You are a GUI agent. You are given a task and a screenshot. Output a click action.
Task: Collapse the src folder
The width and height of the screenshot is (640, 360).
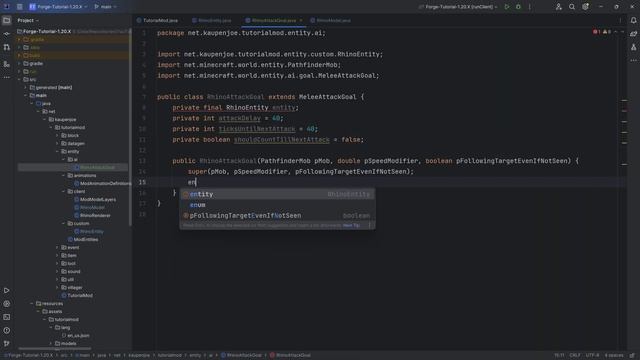[20, 80]
